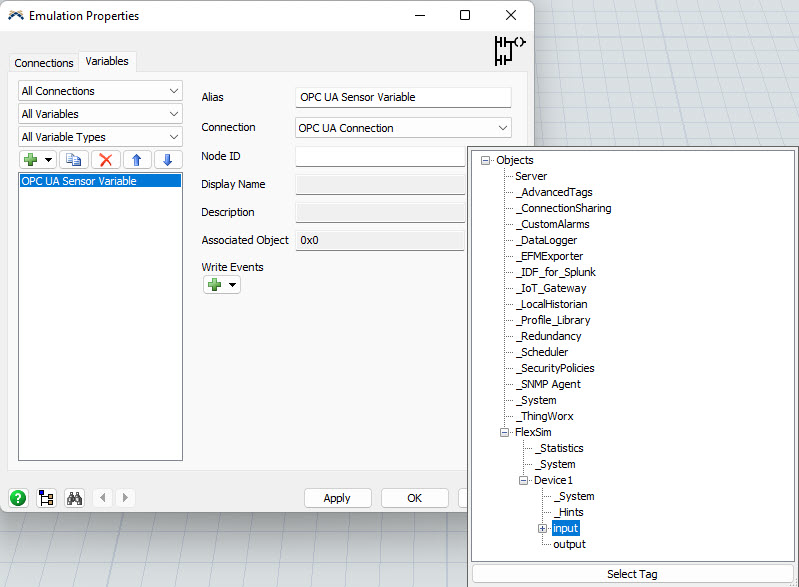Image resolution: width=799 pixels, height=587 pixels.
Task: Expand the input tree node
Action: [543, 528]
